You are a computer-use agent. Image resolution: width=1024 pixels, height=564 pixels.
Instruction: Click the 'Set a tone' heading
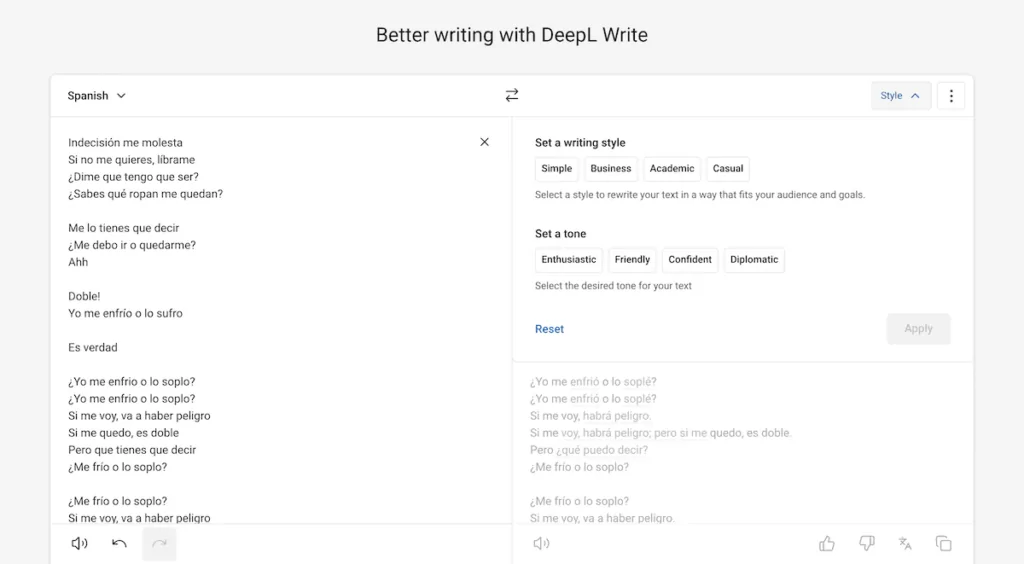coord(560,234)
